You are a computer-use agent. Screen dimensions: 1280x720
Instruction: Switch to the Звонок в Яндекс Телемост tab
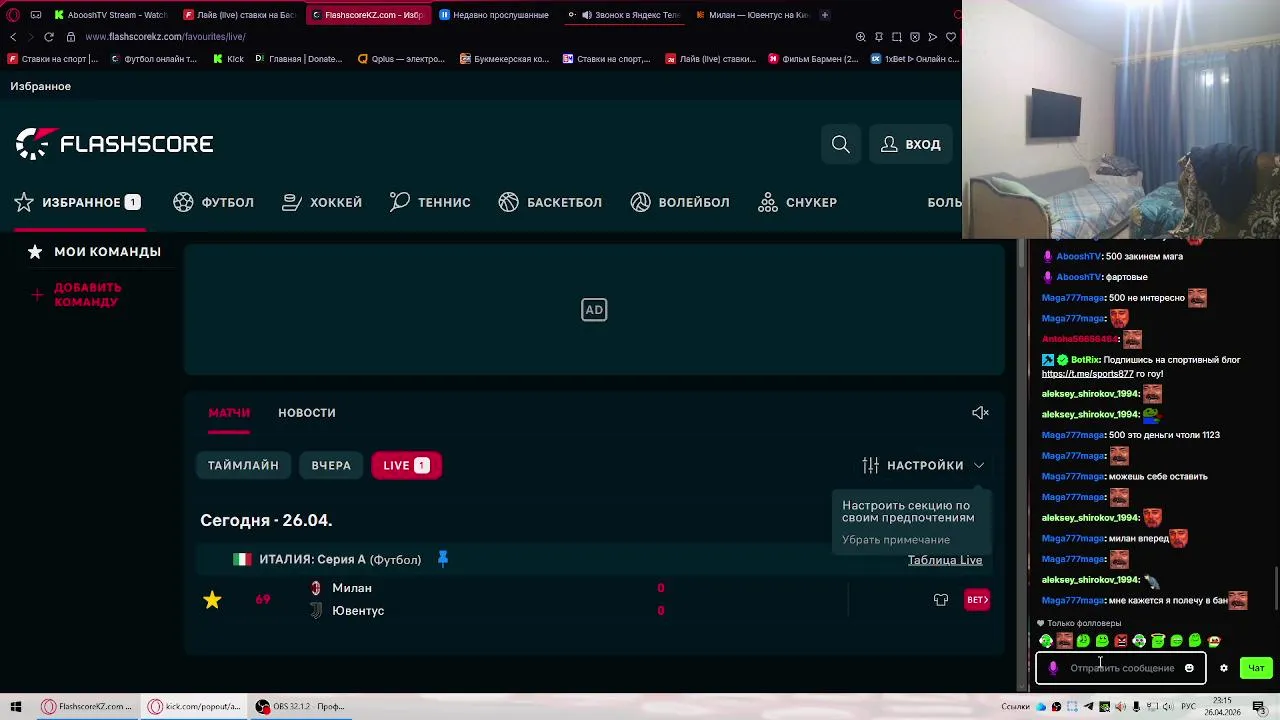point(623,15)
